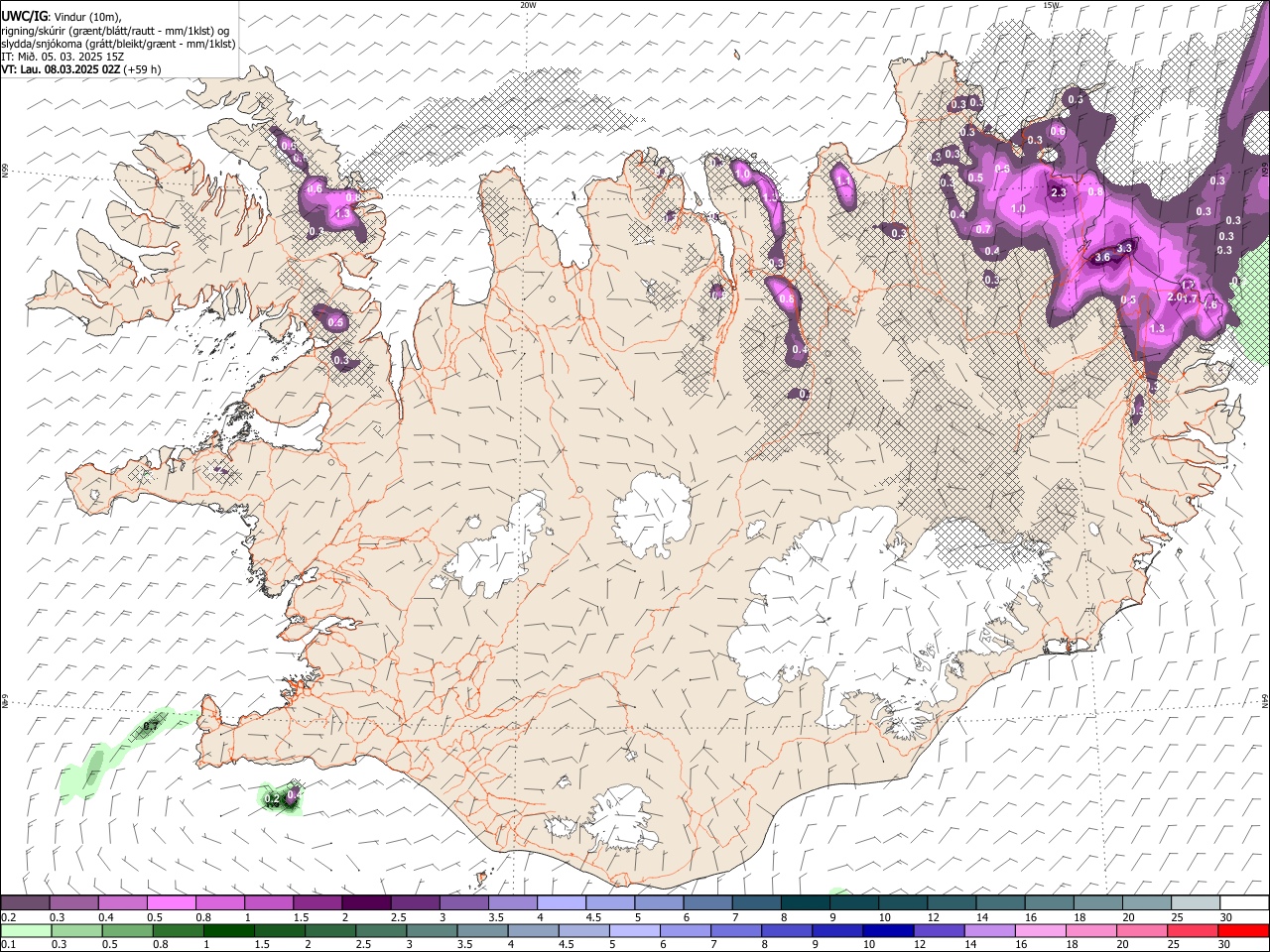
Task: Select the '30' label in lower legend row
Action: (1226, 944)
